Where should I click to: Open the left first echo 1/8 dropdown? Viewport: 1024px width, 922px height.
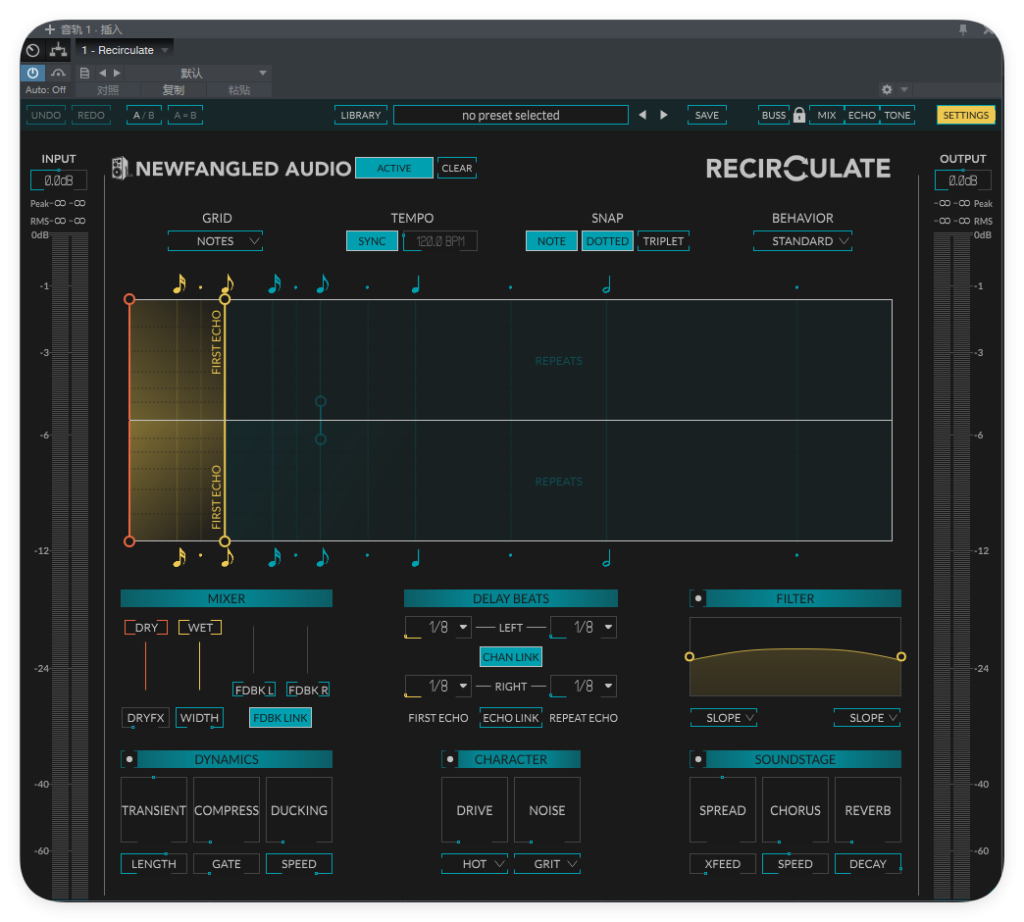tap(438, 628)
